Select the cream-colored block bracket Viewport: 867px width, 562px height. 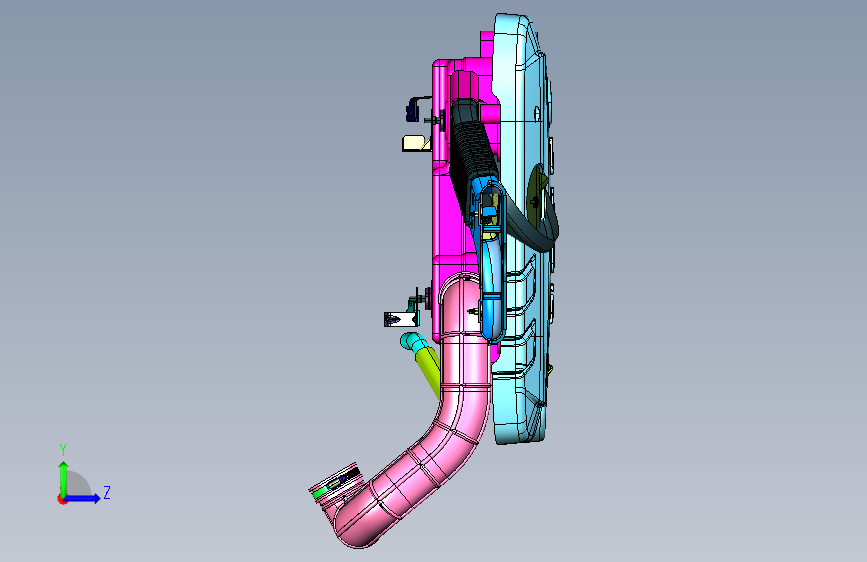416,143
